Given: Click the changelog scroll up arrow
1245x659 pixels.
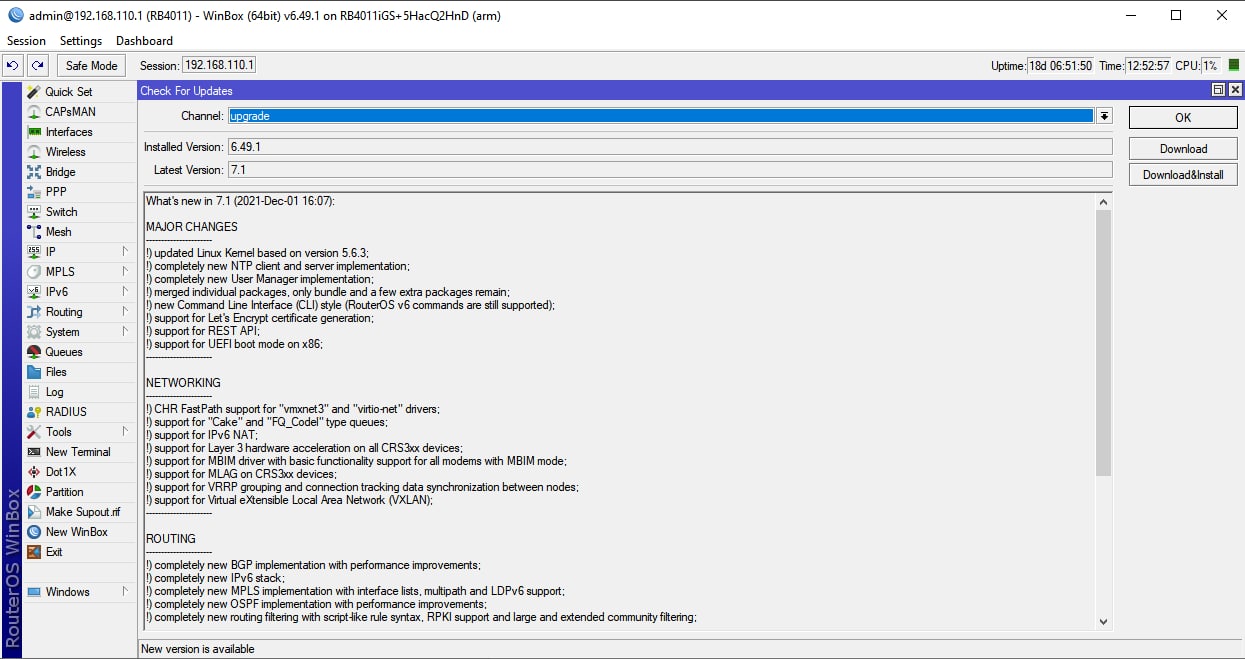Looking at the screenshot, I should point(1103,201).
